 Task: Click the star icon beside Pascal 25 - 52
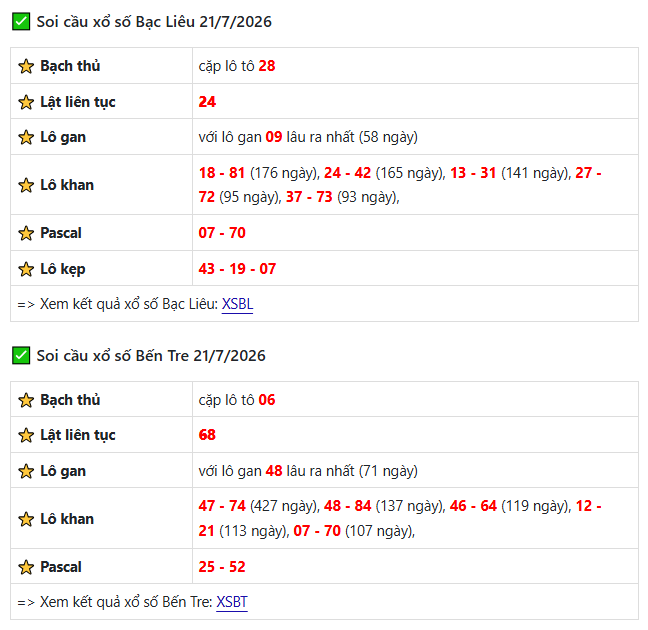pyautogui.click(x=26, y=567)
